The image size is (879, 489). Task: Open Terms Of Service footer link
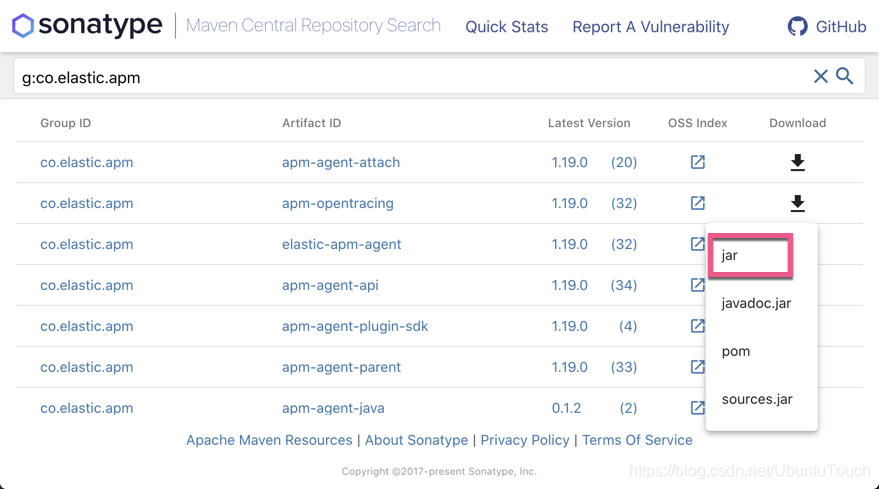(637, 440)
